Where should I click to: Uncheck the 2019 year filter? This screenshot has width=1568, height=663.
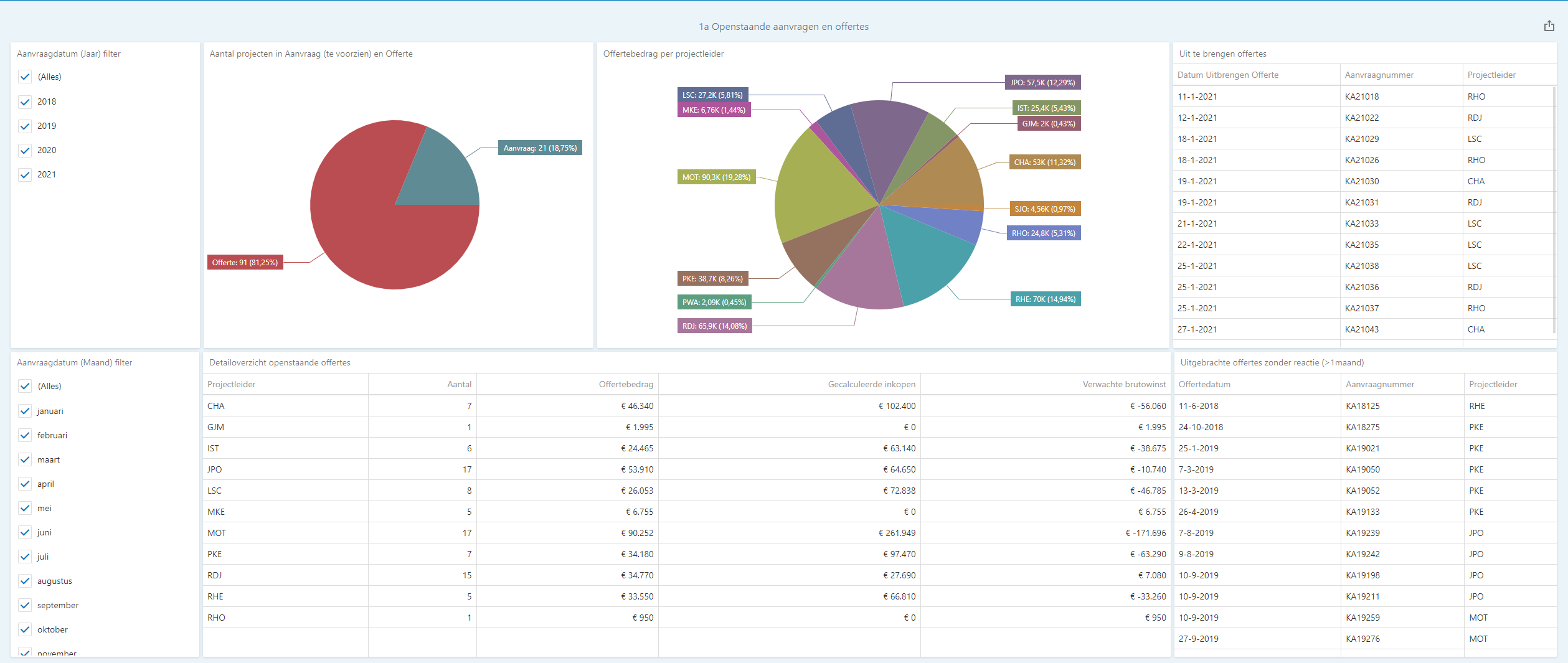click(25, 126)
